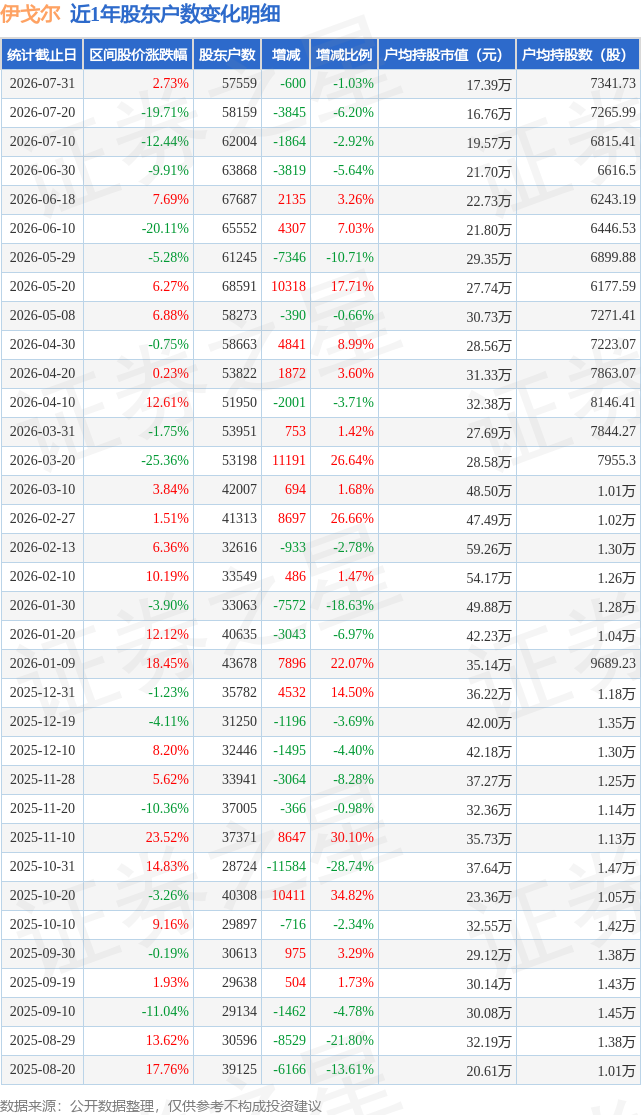The image size is (641, 1115).
Task: Select the 59.26万 market value cell
Action: pos(489,549)
